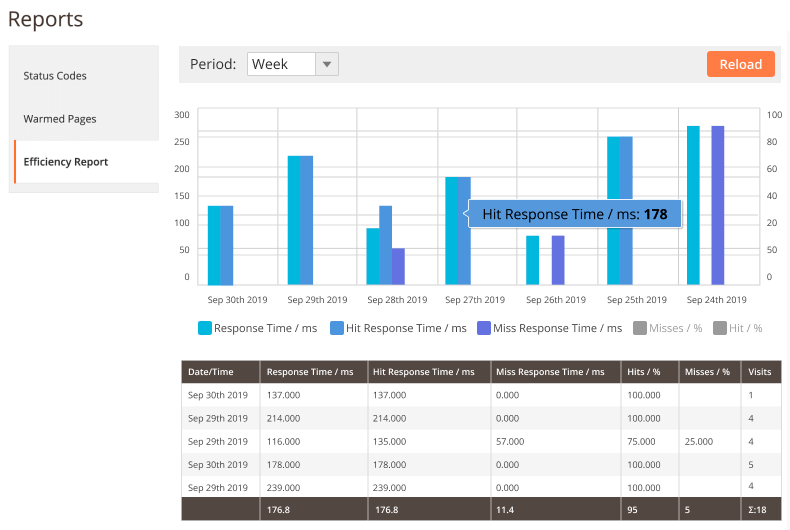Click the Sep 30th Response Time bar
790x530 pixels.
click(x=214, y=245)
